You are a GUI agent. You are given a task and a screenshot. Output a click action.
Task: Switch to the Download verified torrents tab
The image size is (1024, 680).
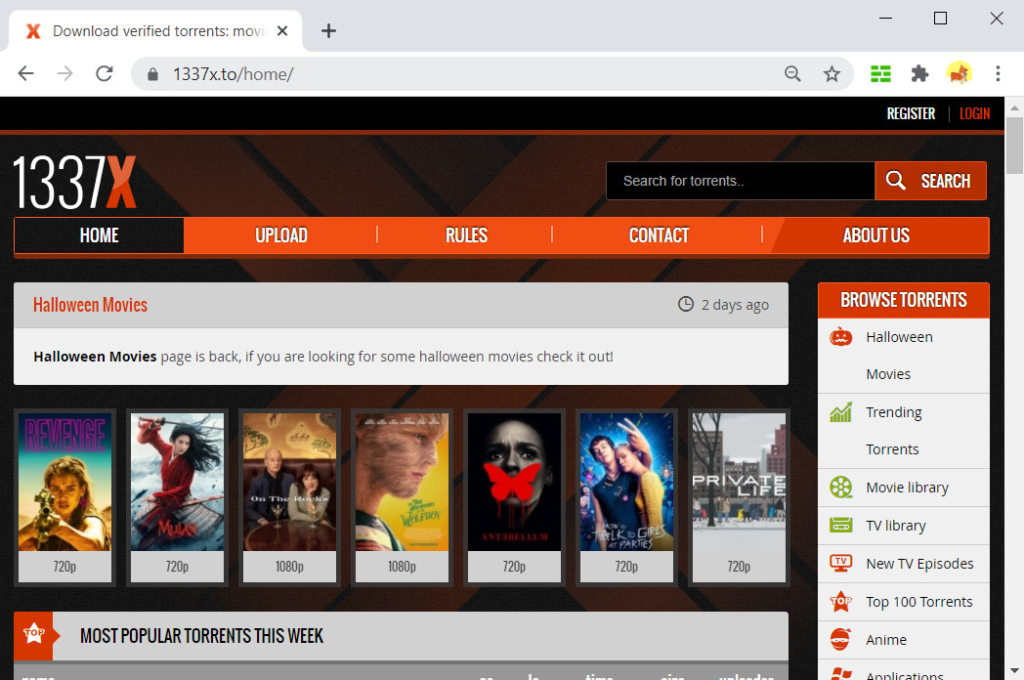(x=155, y=31)
